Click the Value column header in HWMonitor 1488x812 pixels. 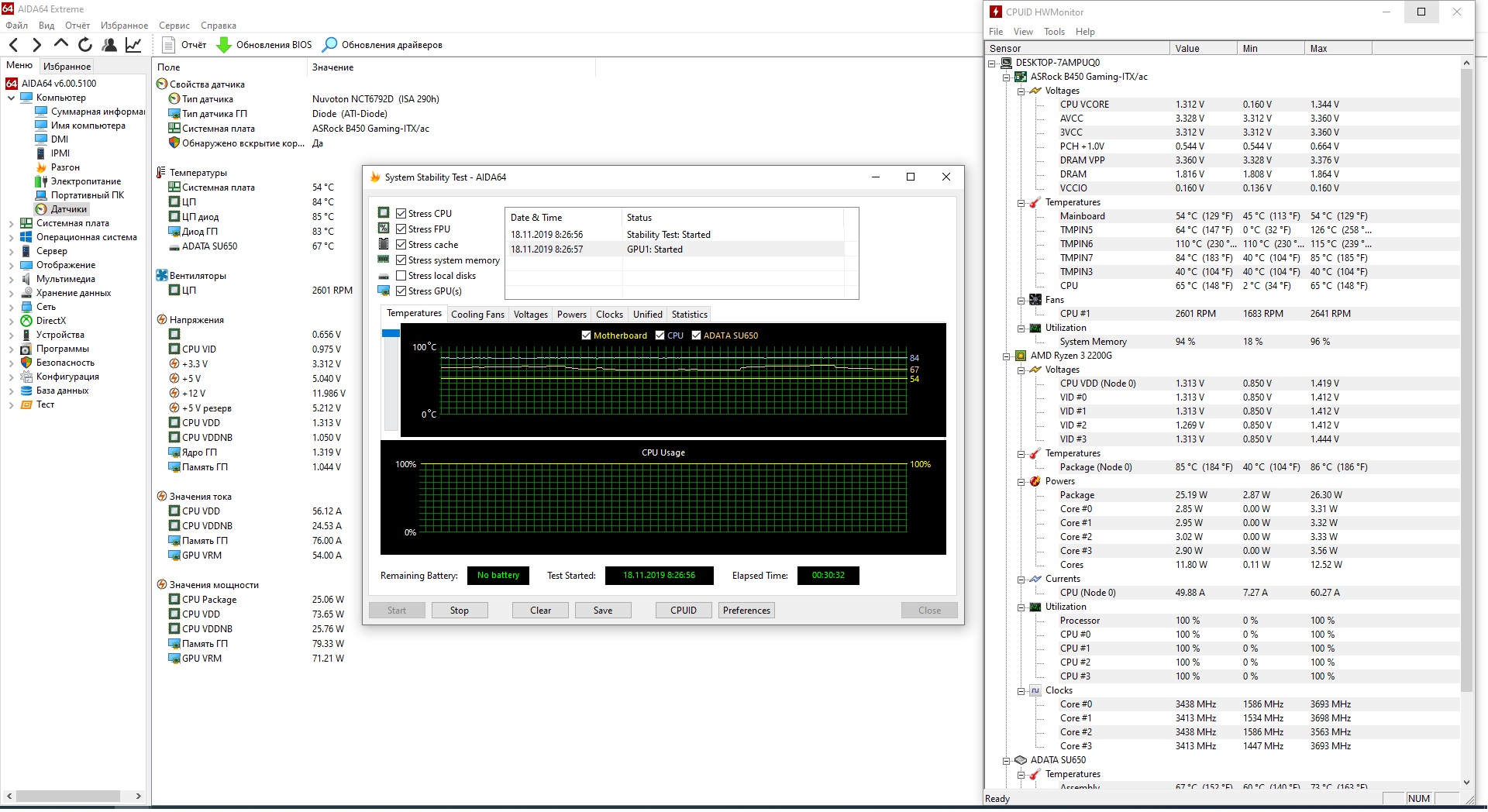tap(1204, 48)
